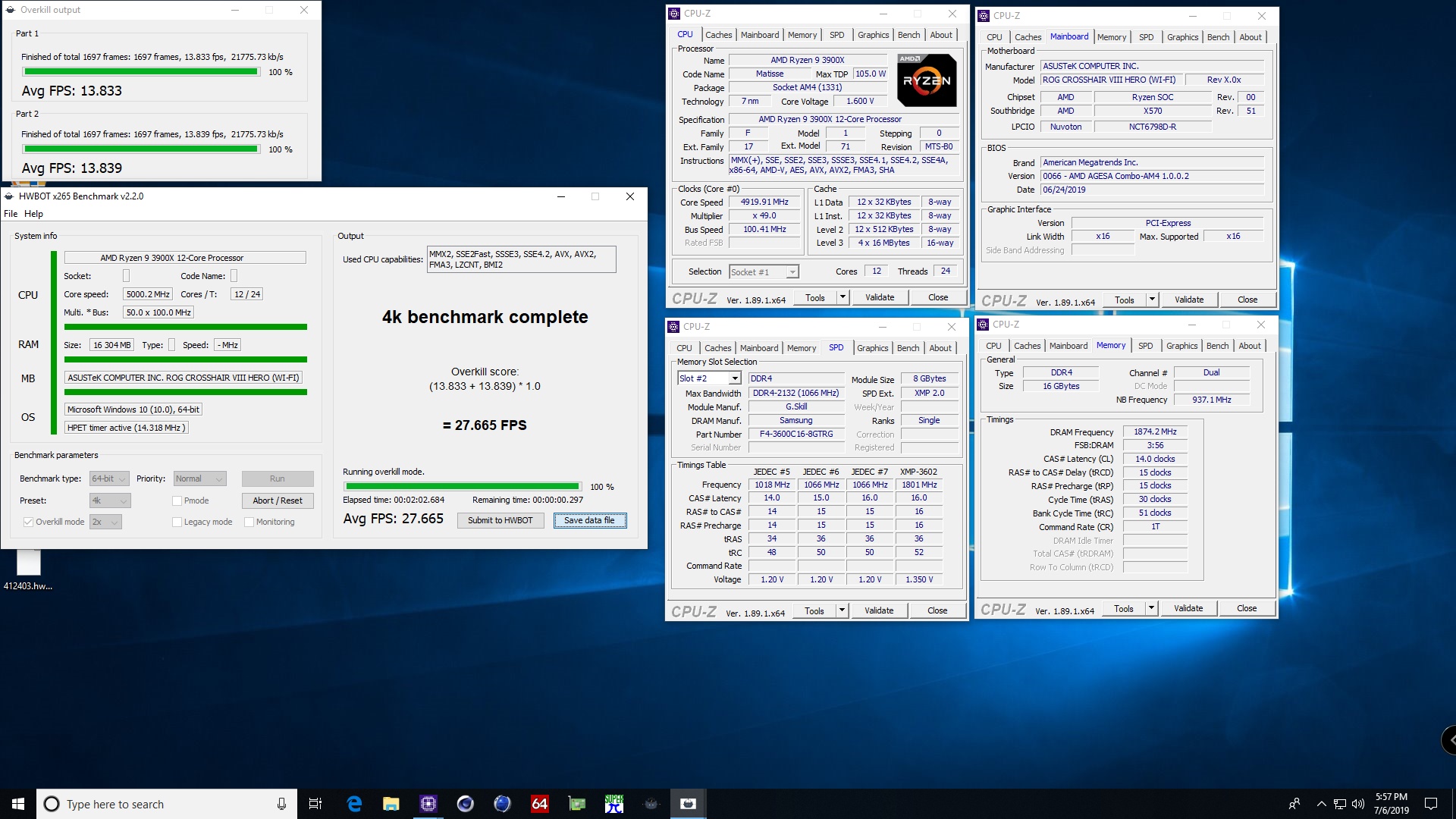
Task: Click Close in CPU-Z Memory window
Action: point(1247,608)
